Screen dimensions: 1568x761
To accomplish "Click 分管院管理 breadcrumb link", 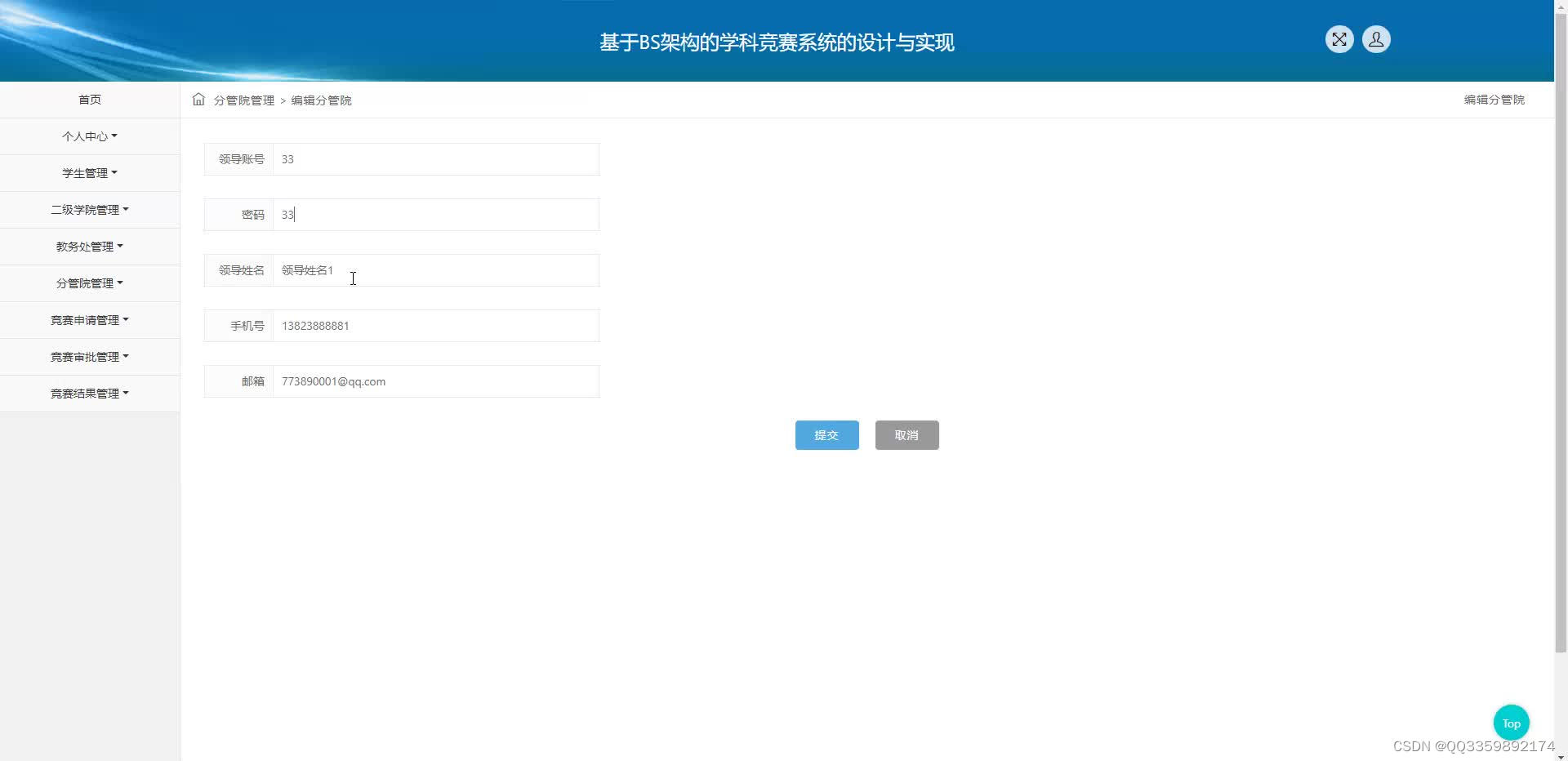I will coord(244,100).
